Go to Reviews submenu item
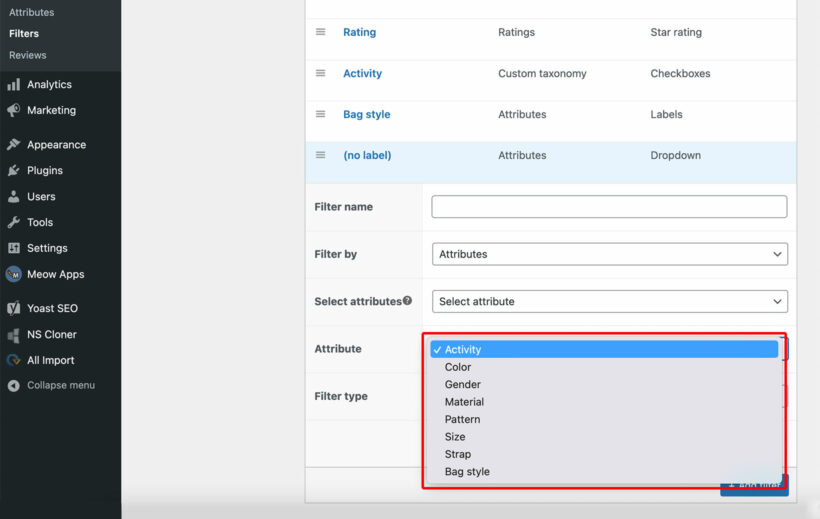The image size is (820, 519). coord(28,55)
